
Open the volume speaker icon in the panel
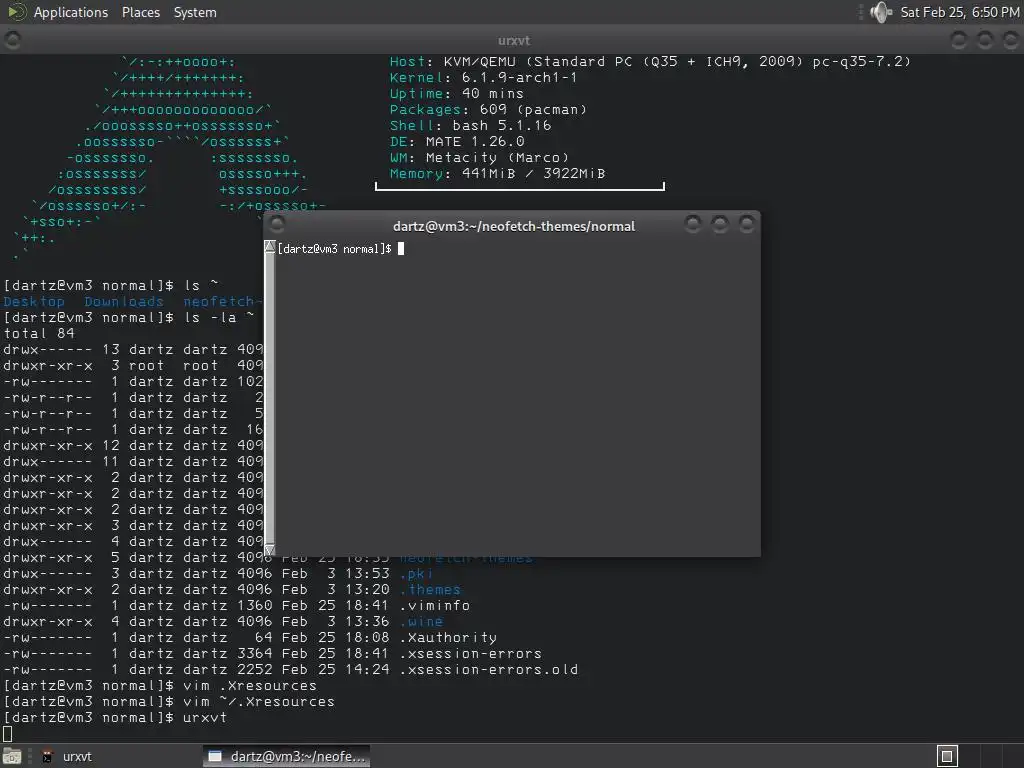point(880,12)
